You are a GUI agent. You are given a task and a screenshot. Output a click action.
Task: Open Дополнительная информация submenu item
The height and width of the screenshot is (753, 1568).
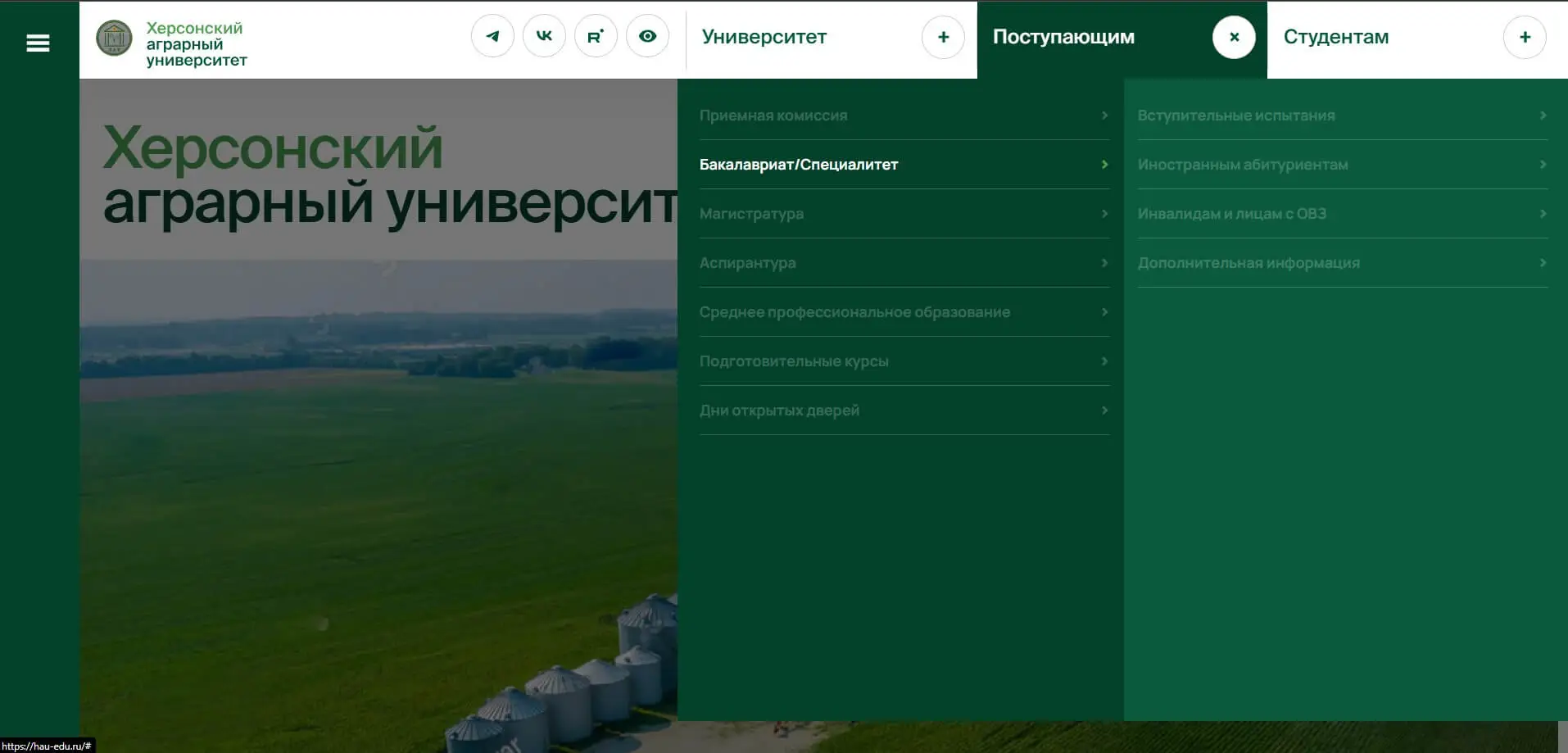coord(1249,263)
